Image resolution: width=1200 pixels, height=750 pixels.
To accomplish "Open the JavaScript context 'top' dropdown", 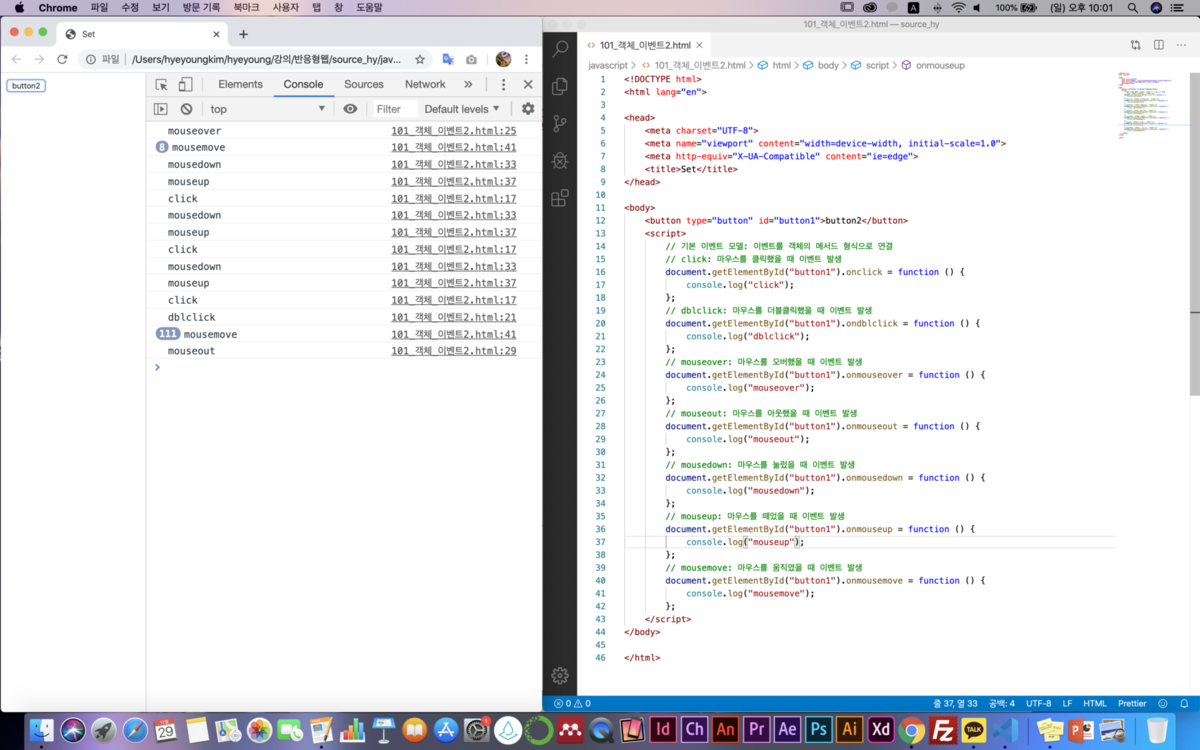I will [267, 109].
